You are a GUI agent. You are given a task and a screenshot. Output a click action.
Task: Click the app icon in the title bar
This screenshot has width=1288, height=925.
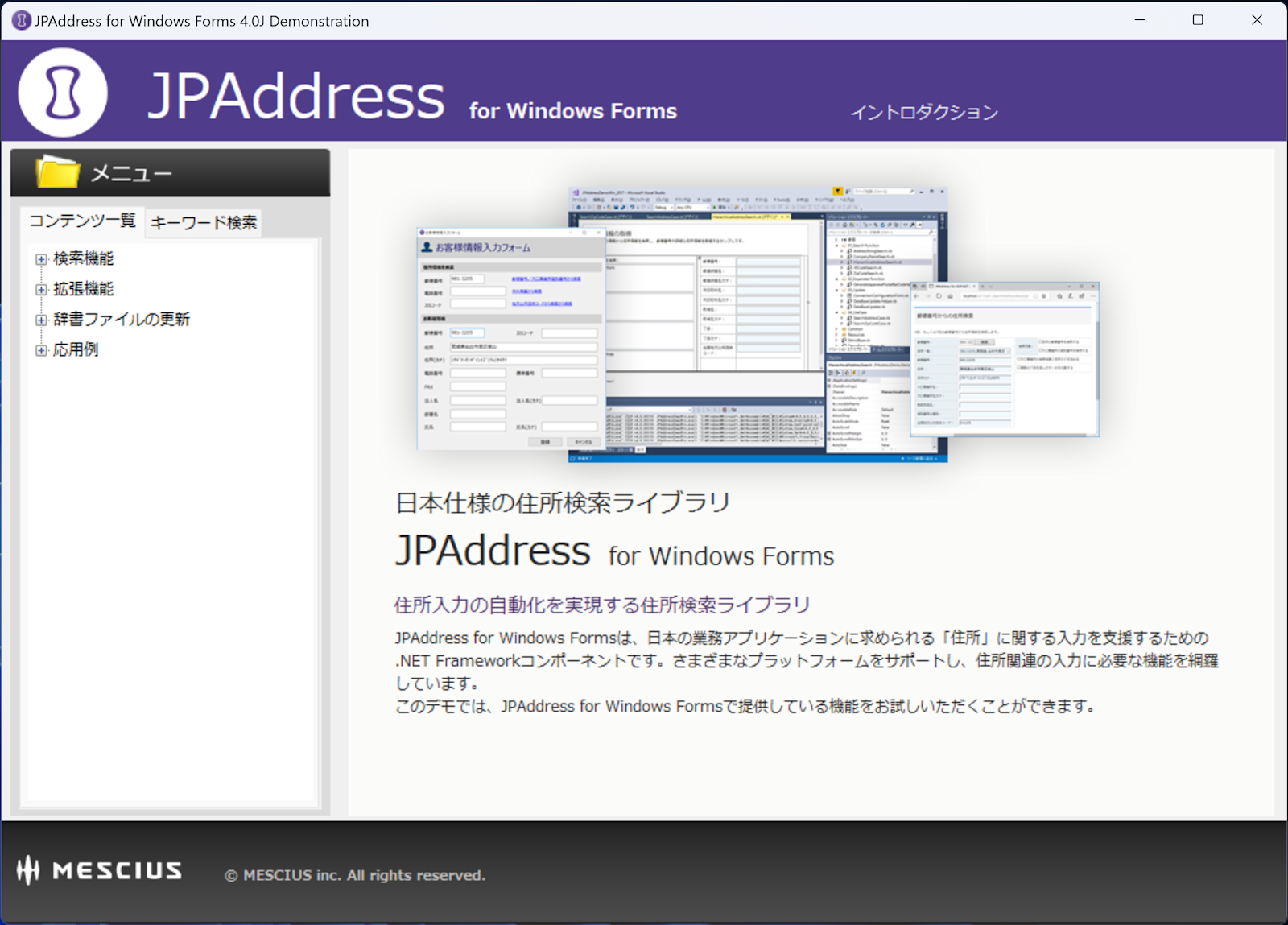click(22, 21)
